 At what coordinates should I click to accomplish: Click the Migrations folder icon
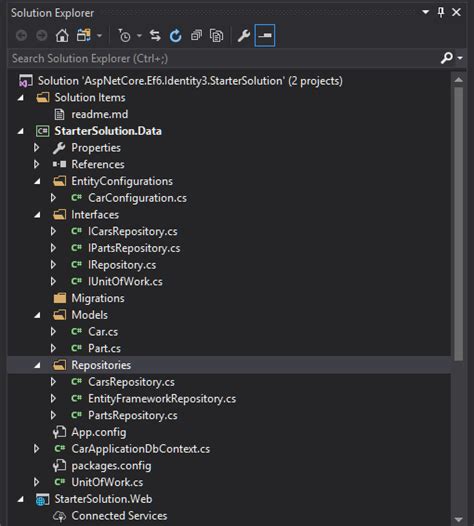pos(60,298)
